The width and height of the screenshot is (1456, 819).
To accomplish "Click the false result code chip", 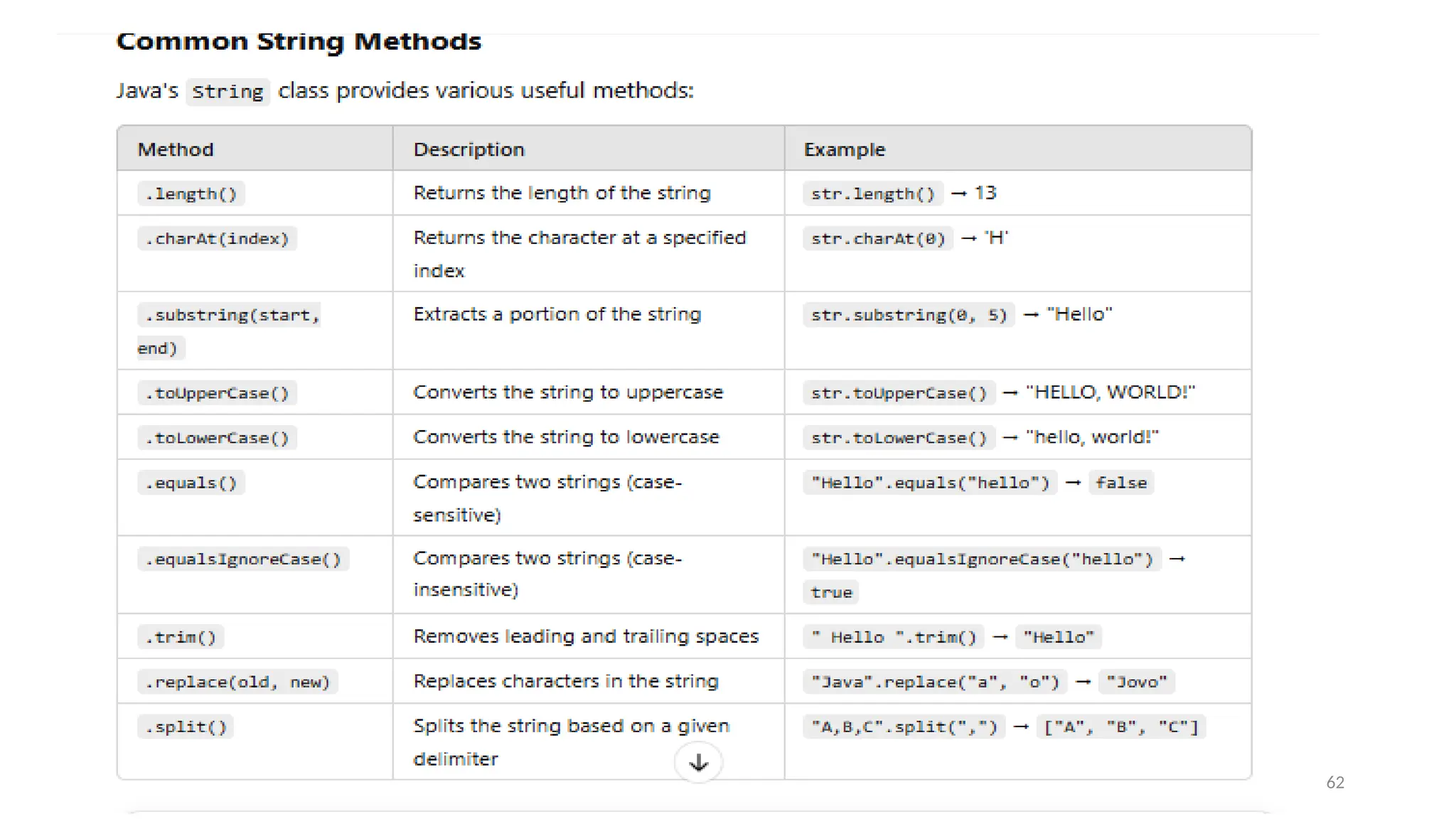I will 1120,483.
